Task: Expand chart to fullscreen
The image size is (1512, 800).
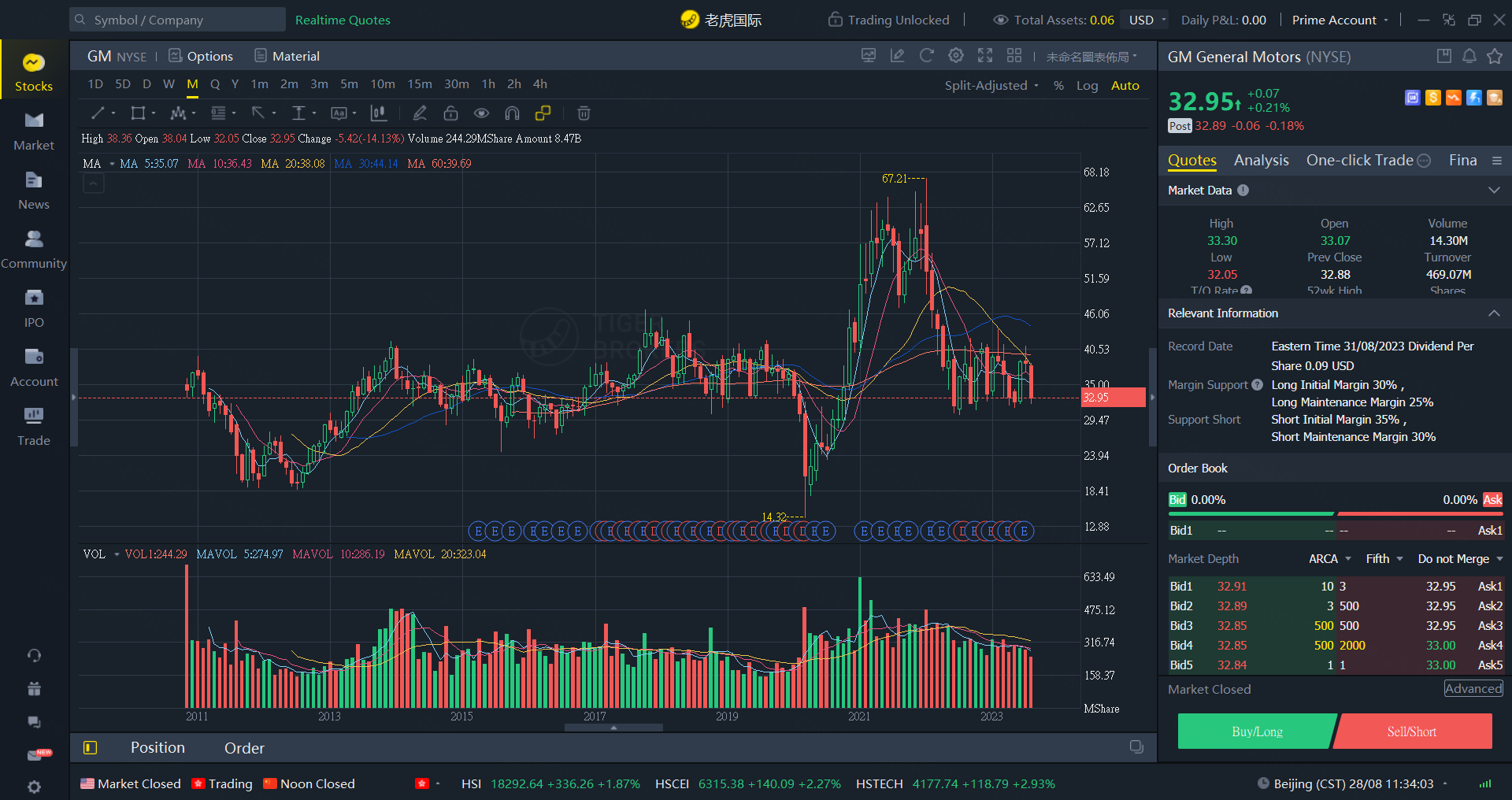Action: (x=985, y=55)
